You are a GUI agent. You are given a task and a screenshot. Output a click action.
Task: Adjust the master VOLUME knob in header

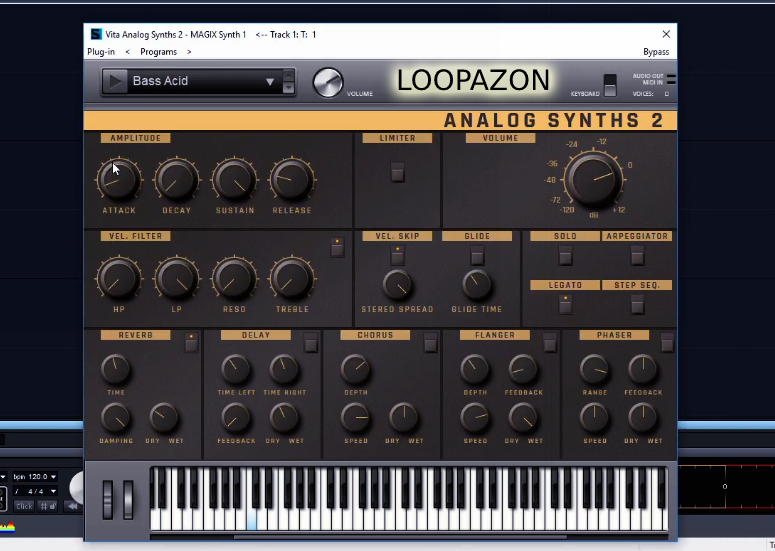point(328,82)
